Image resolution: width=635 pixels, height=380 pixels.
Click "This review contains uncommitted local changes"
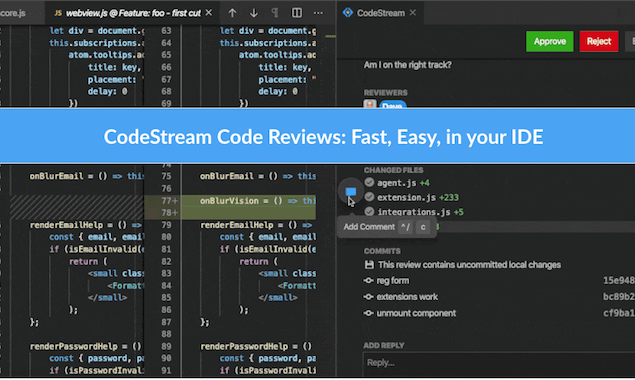(x=469, y=265)
